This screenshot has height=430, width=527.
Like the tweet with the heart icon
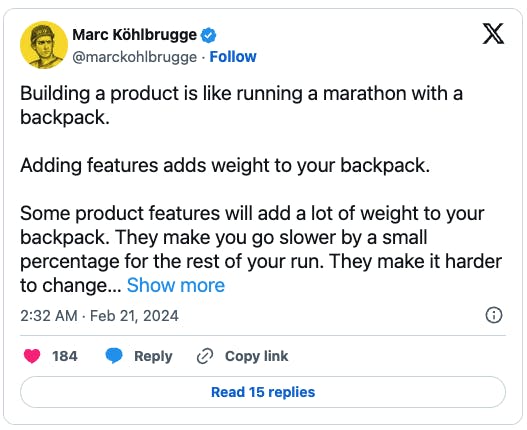point(32,356)
